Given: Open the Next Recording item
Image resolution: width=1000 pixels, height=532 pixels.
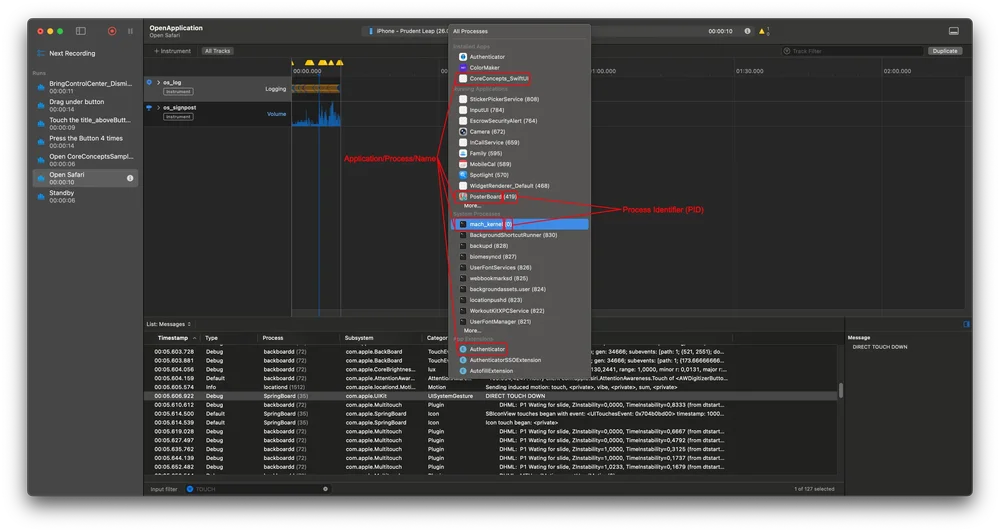Looking at the screenshot, I should click(72, 54).
